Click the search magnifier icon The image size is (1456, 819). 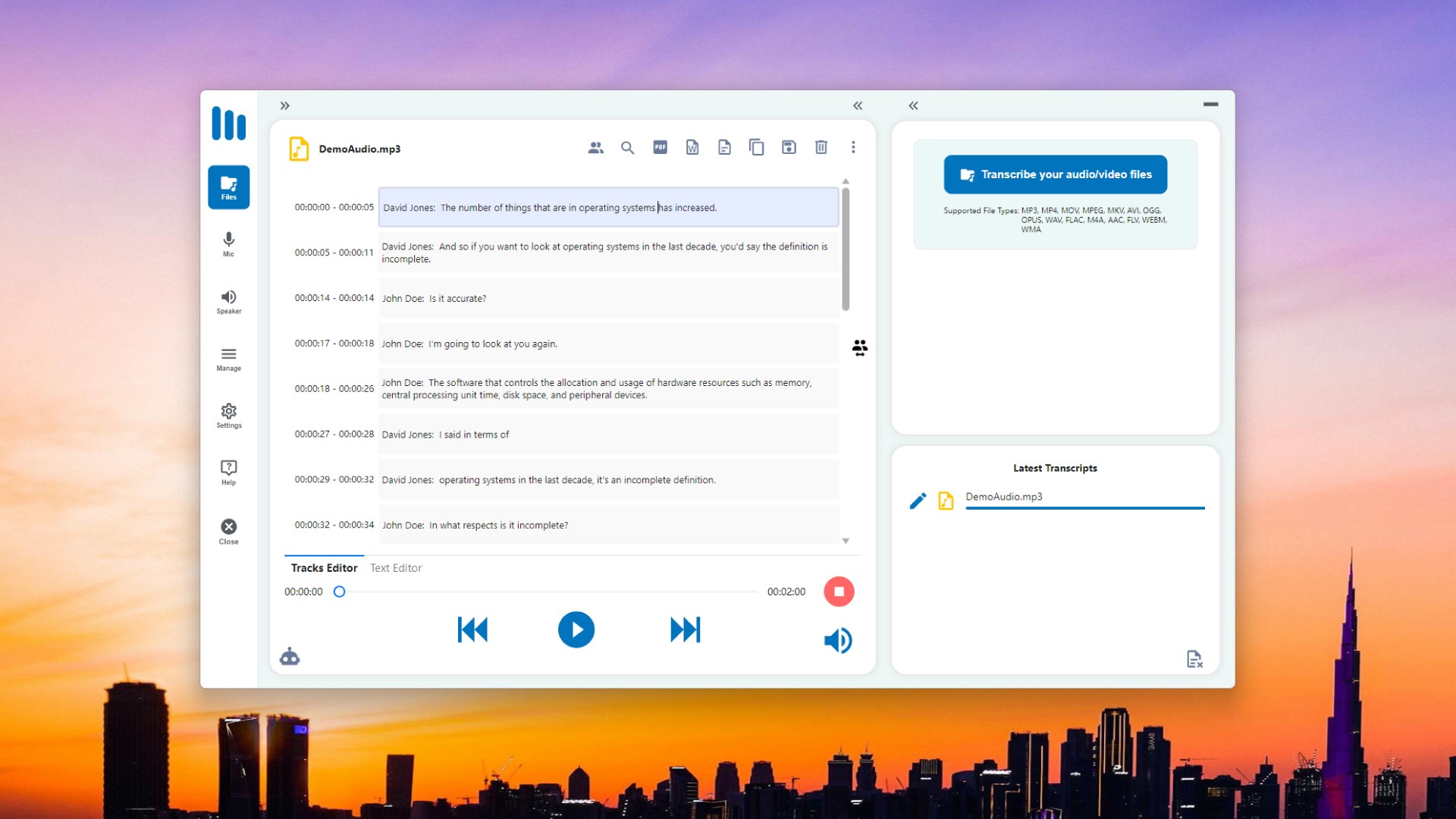click(x=627, y=148)
